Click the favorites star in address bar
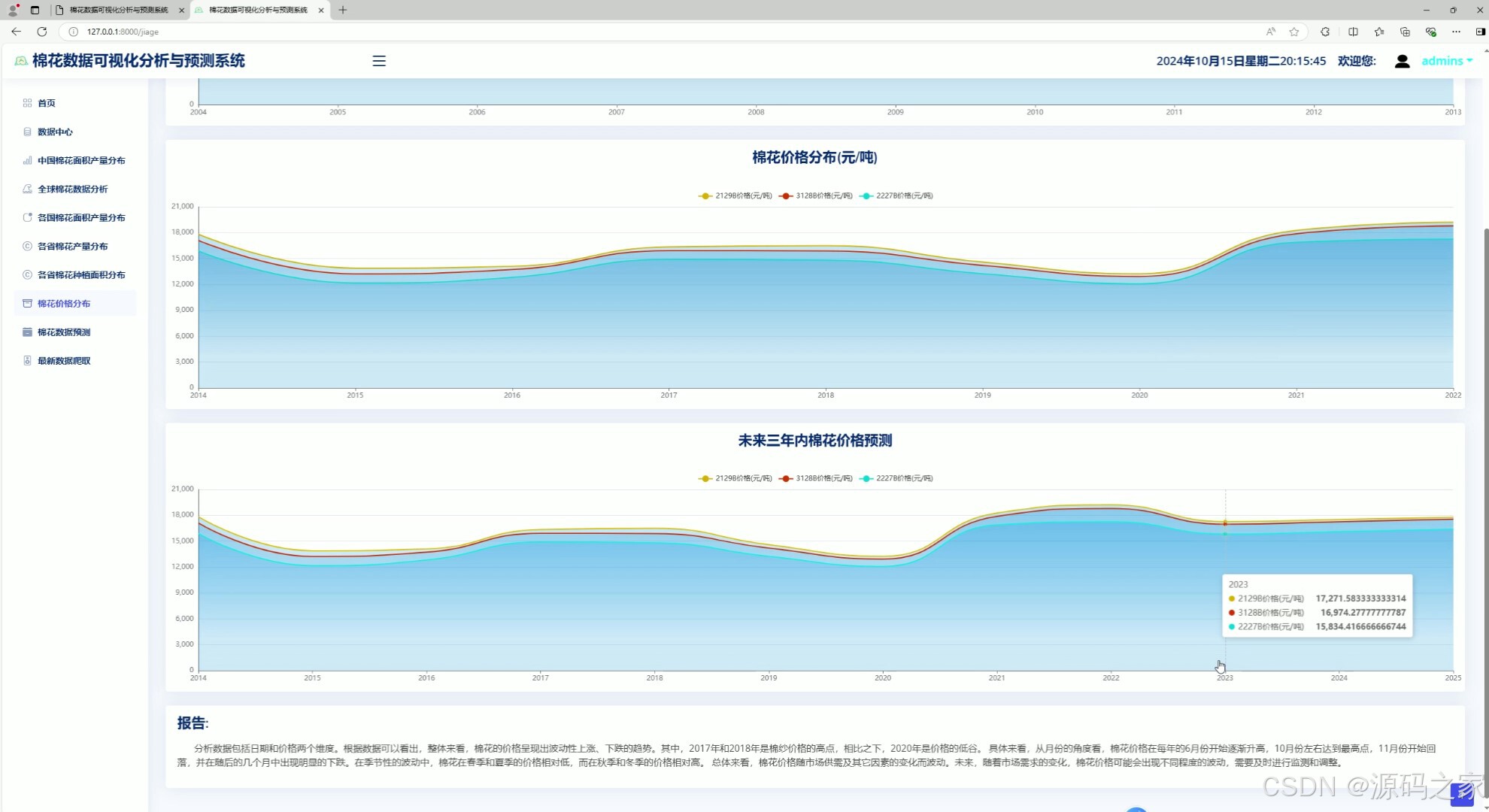Screen dimensions: 1489x812 tap(1293, 32)
